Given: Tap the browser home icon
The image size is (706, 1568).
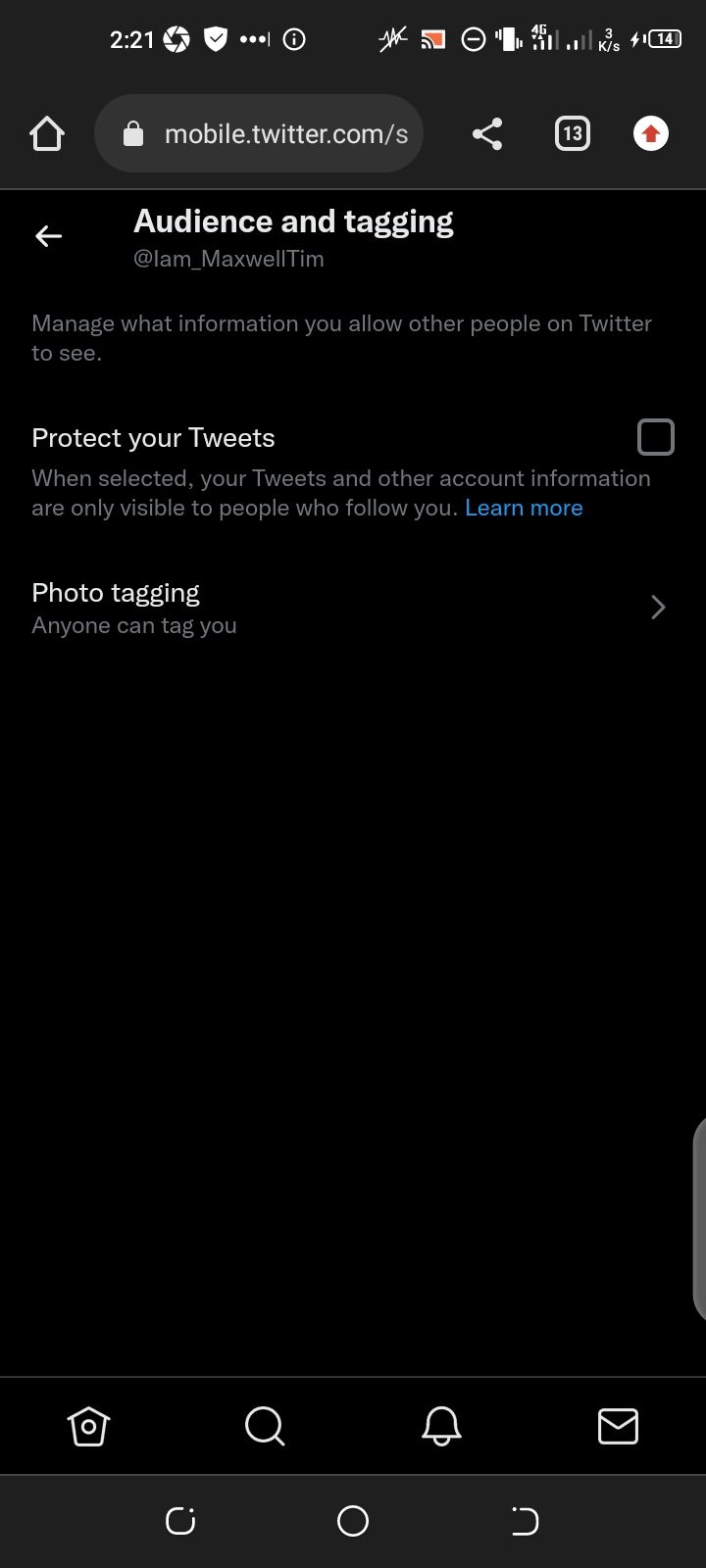Looking at the screenshot, I should point(47,133).
